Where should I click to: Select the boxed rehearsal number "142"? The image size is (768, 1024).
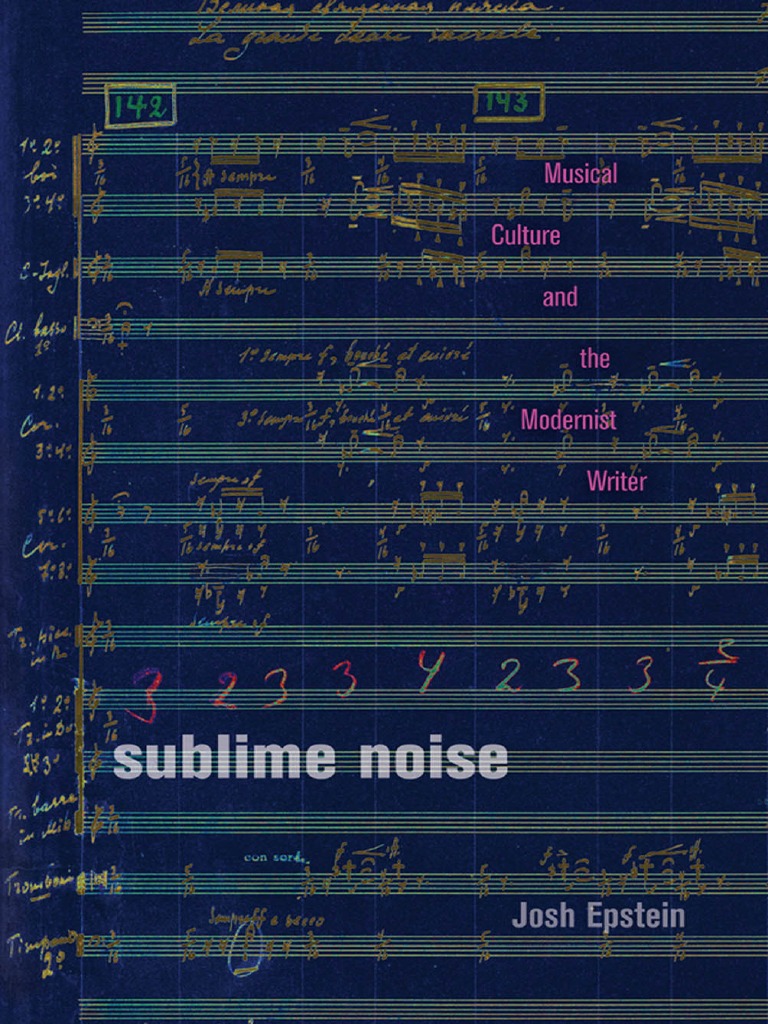tap(140, 106)
